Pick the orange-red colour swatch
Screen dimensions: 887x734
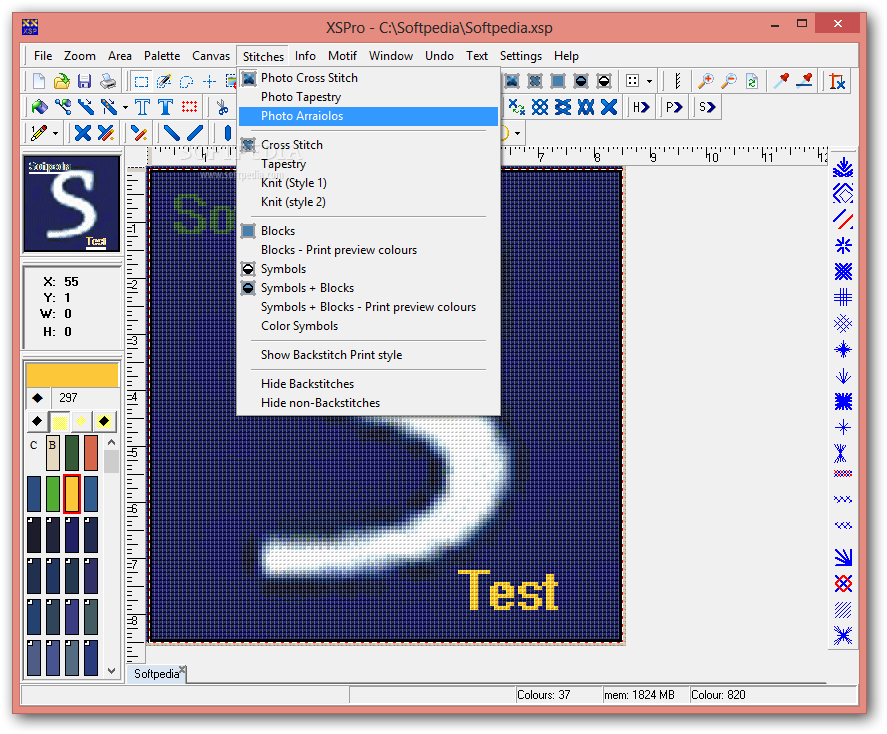click(x=91, y=452)
